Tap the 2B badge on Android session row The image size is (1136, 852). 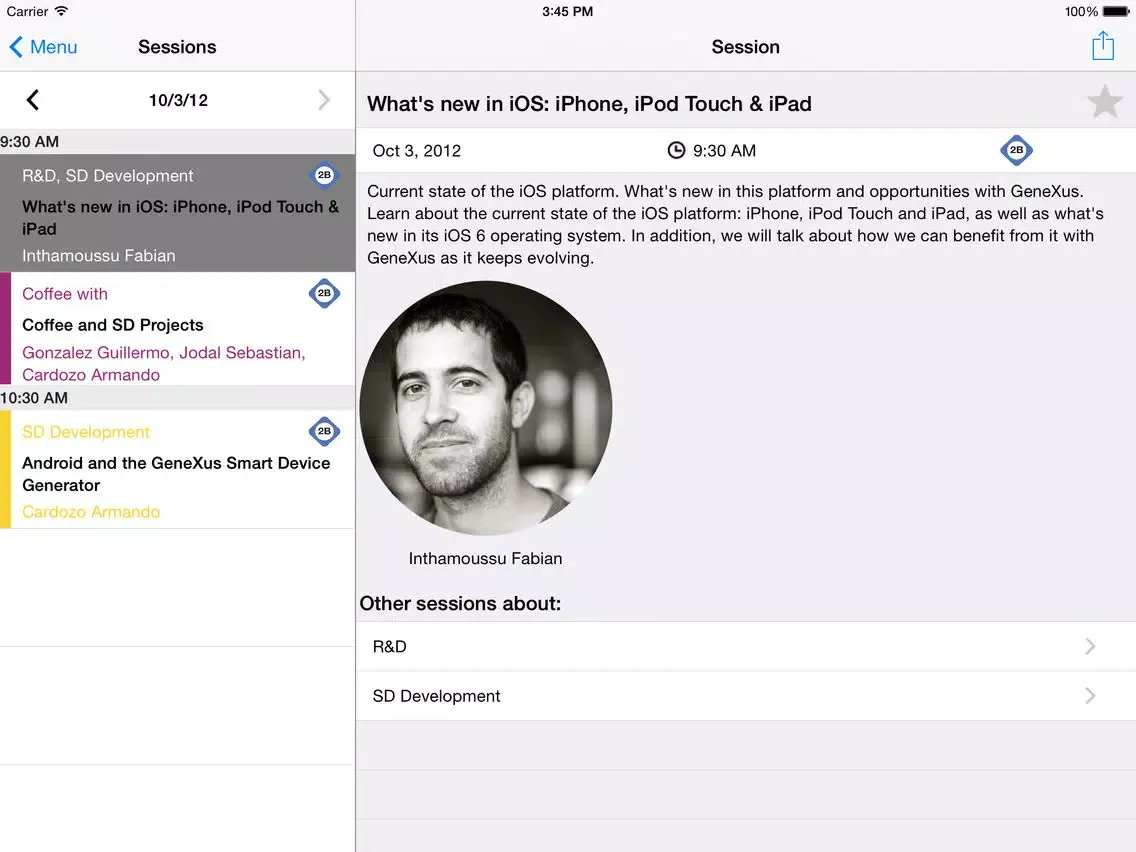coord(325,431)
